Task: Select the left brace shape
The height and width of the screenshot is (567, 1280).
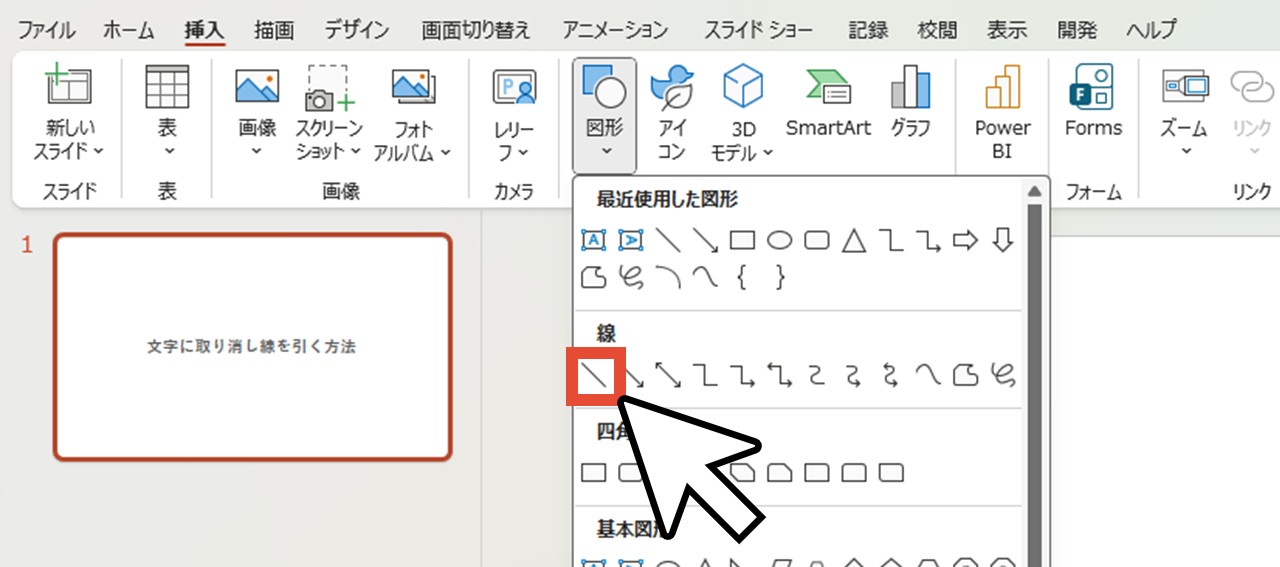Action: (x=742, y=278)
